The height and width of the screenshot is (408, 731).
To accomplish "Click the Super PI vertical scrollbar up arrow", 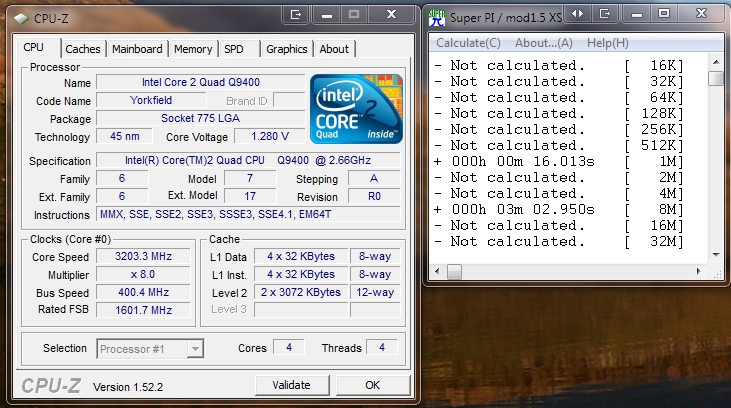I will click(x=716, y=62).
